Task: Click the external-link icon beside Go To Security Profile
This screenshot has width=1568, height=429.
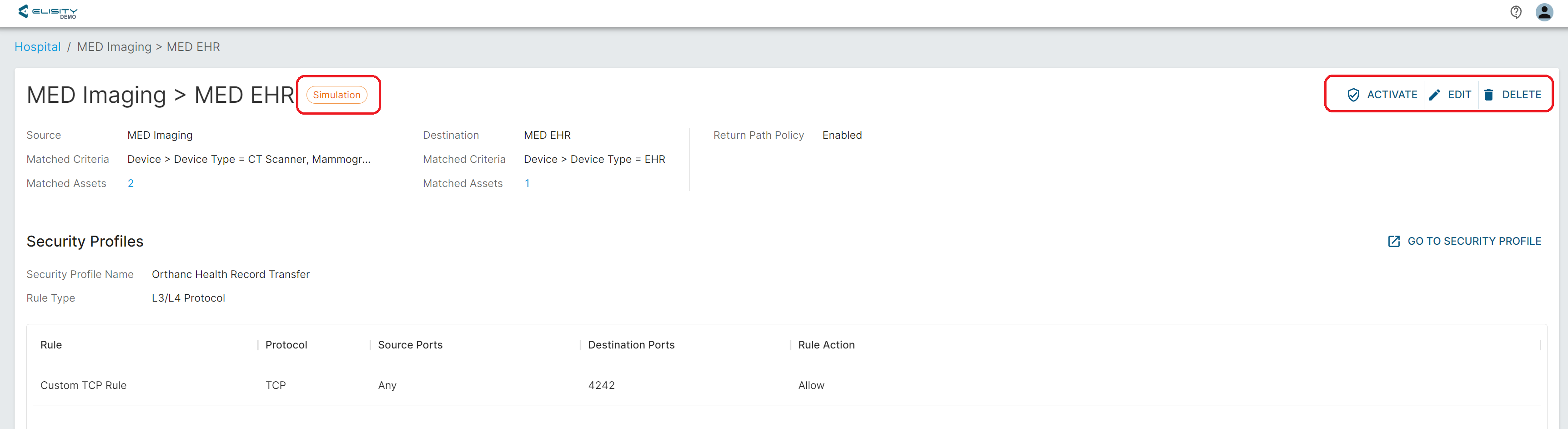Action: 1394,241
